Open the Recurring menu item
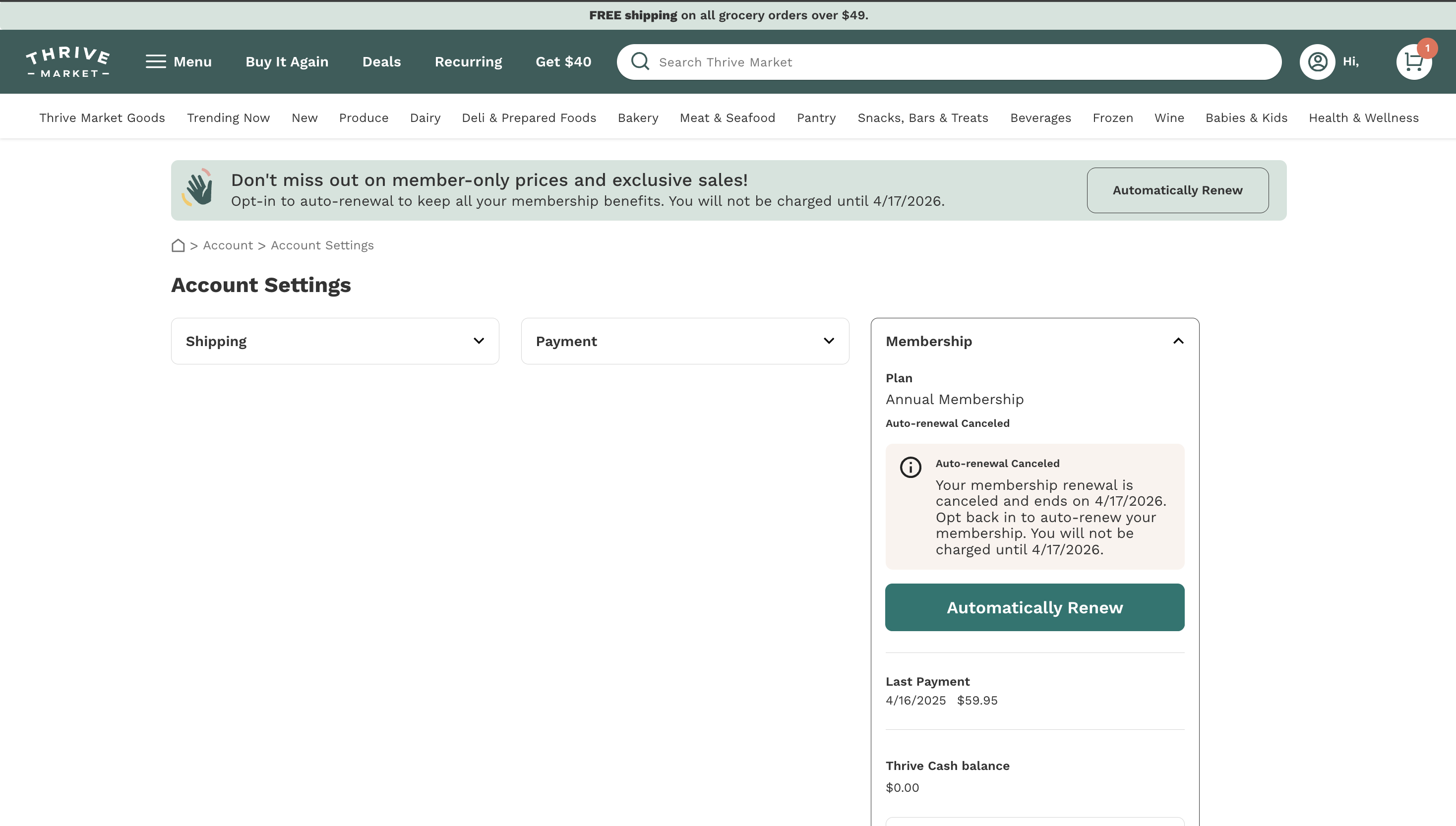Screen dimensions: 1456x826 tap(468, 62)
